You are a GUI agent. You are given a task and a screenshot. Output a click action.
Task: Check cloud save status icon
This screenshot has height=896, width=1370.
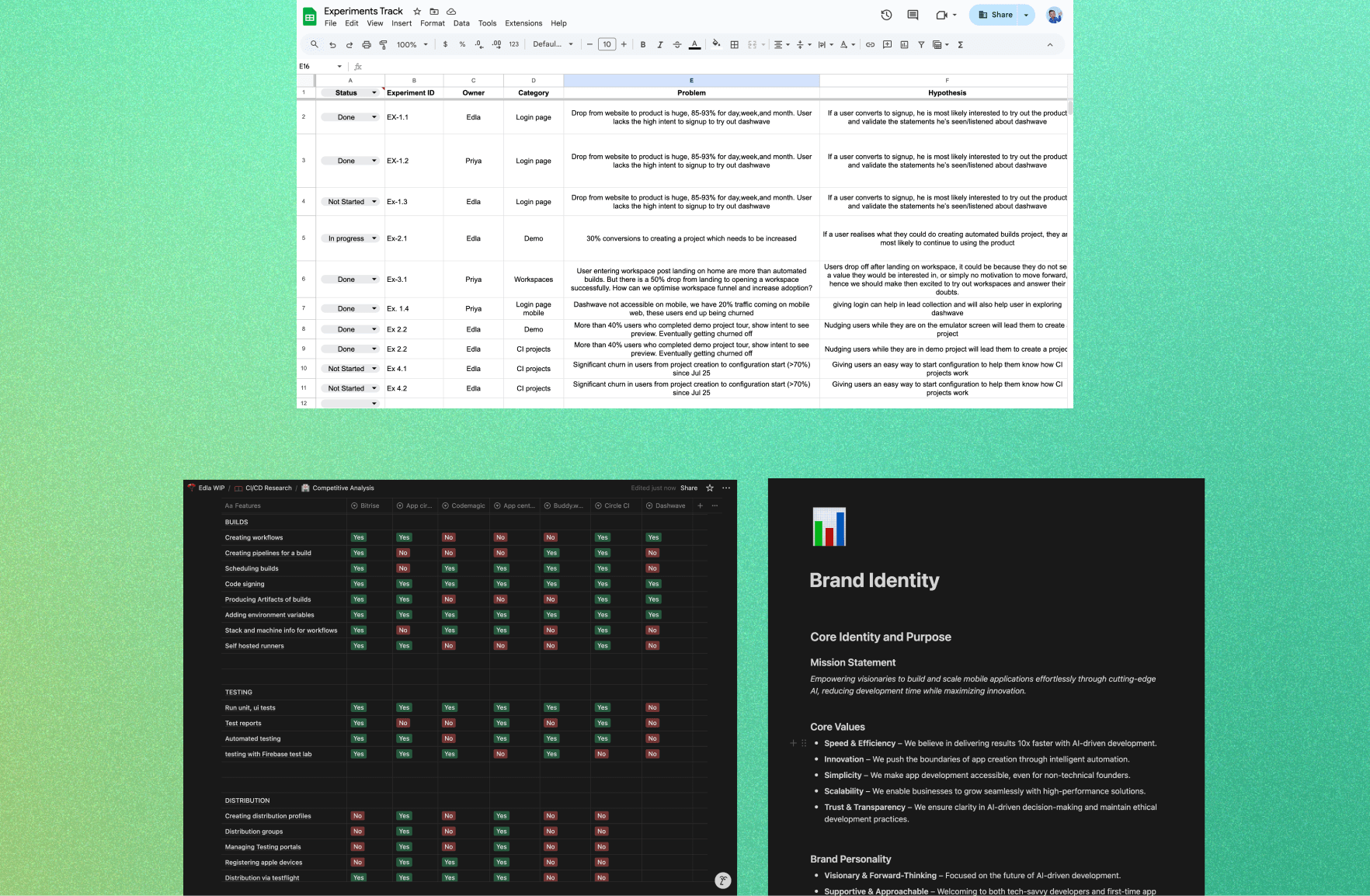(x=451, y=12)
